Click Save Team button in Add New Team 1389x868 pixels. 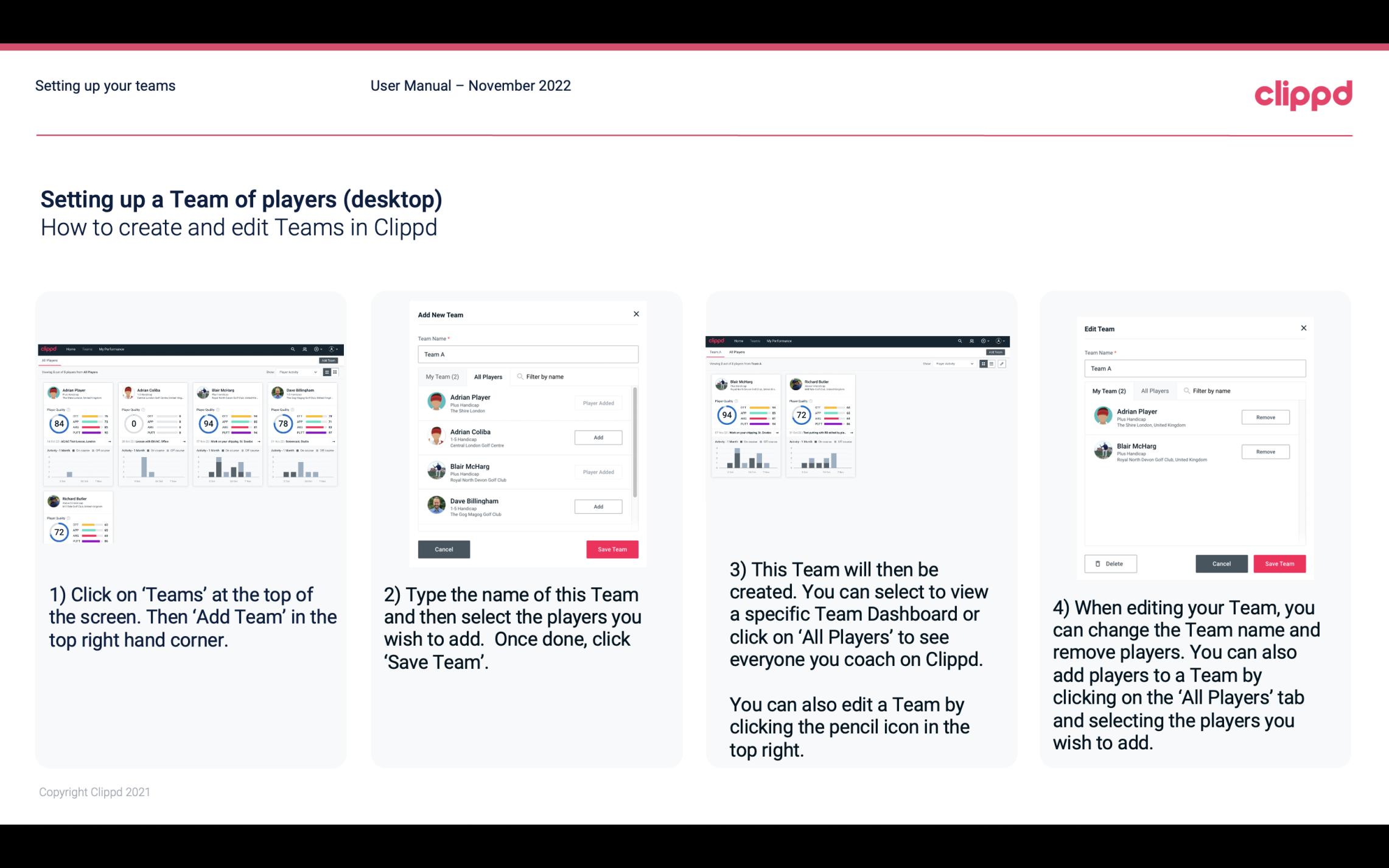click(611, 548)
